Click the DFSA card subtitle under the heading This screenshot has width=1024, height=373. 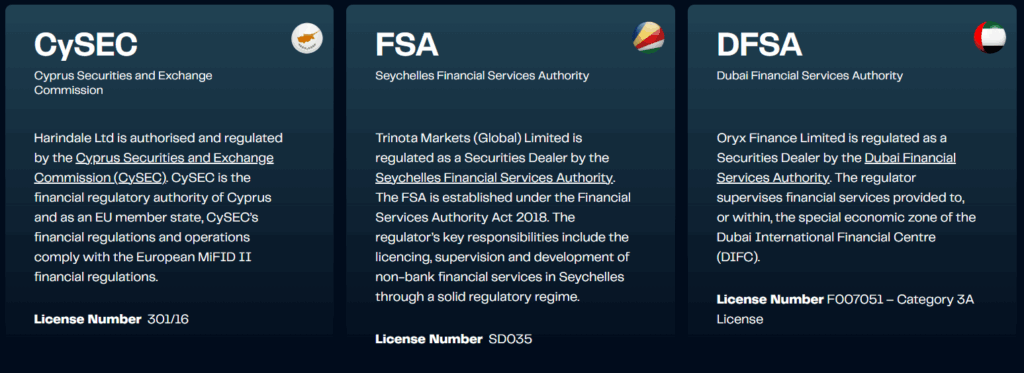coord(810,76)
